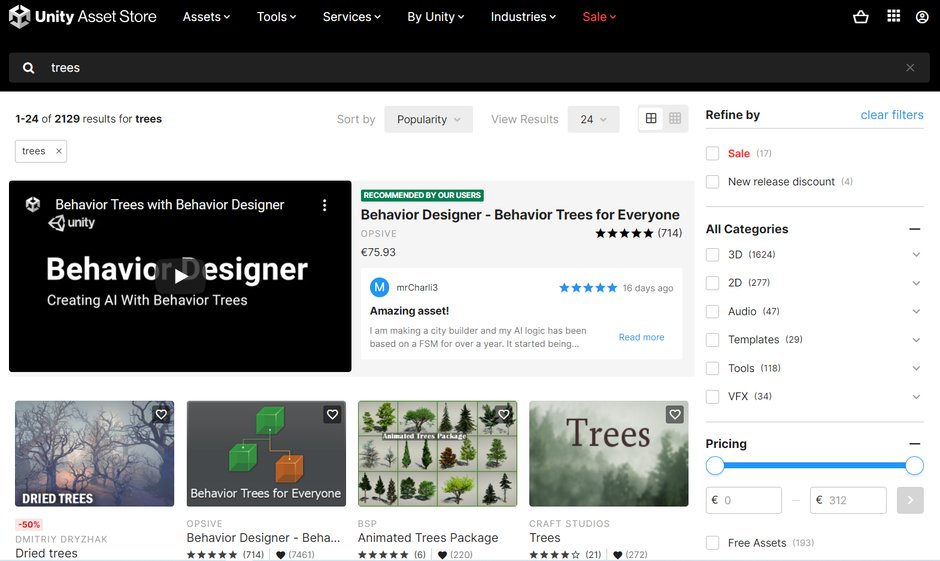The width and height of the screenshot is (940, 561).
Task: Open the Sort by Popularity dropdown
Action: 428,119
